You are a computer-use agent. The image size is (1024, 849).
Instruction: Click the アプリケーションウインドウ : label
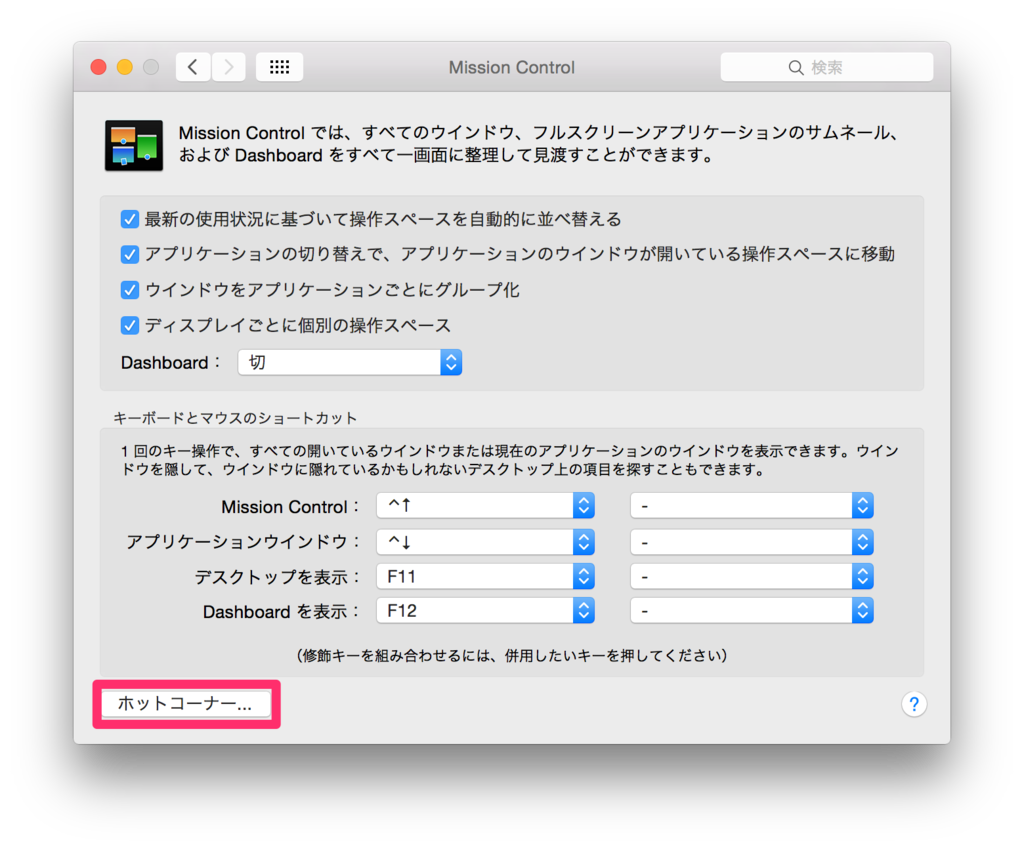pos(243,542)
